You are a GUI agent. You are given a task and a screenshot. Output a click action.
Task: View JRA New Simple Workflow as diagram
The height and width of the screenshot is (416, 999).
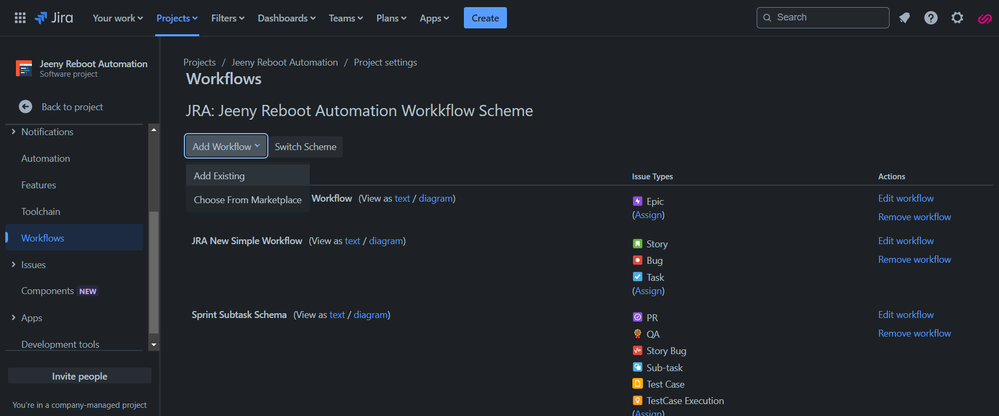[386, 241]
